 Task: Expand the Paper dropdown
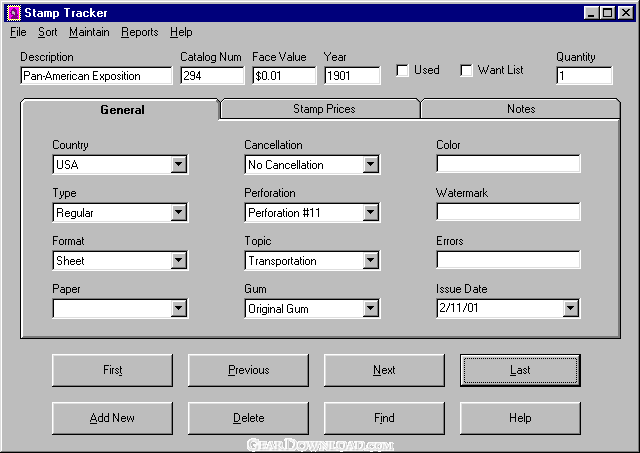(x=178, y=309)
